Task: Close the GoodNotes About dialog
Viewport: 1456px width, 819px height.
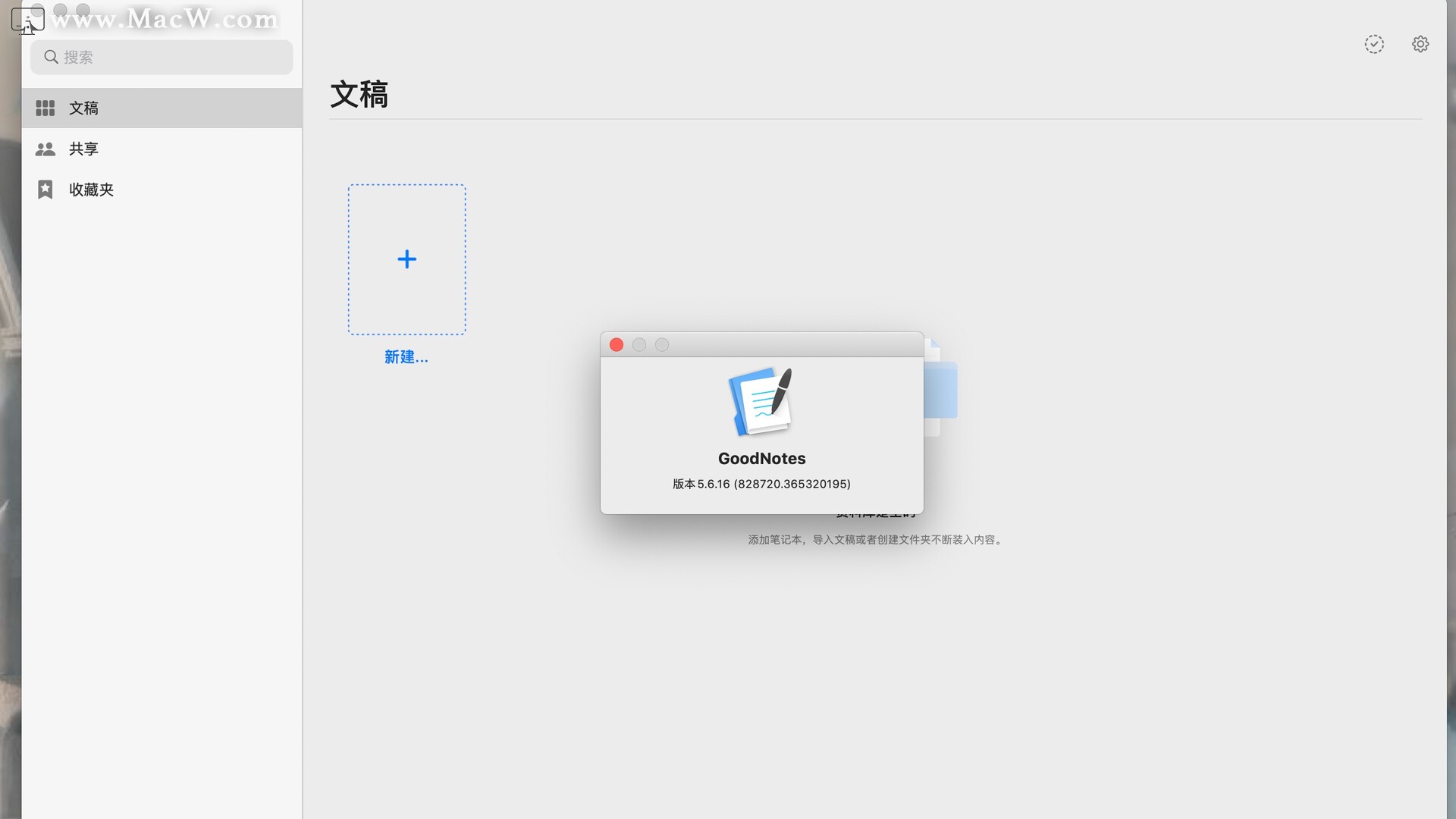Action: tap(616, 345)
